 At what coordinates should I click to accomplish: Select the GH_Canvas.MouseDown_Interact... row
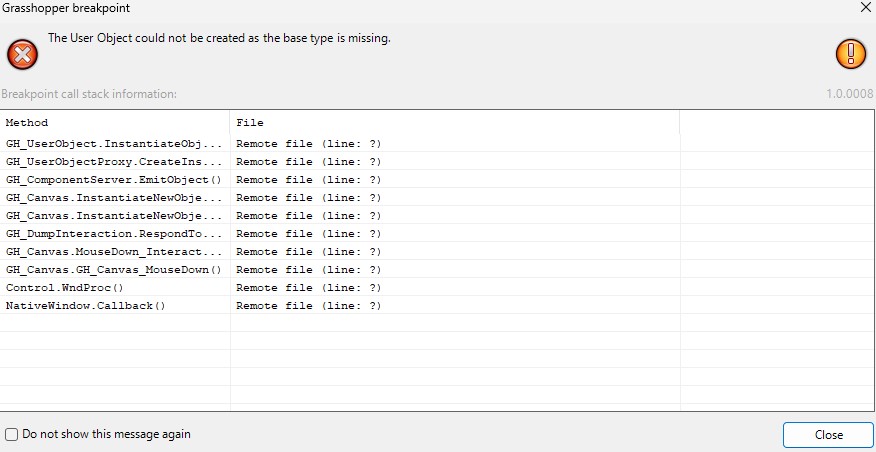click(114, 252)
